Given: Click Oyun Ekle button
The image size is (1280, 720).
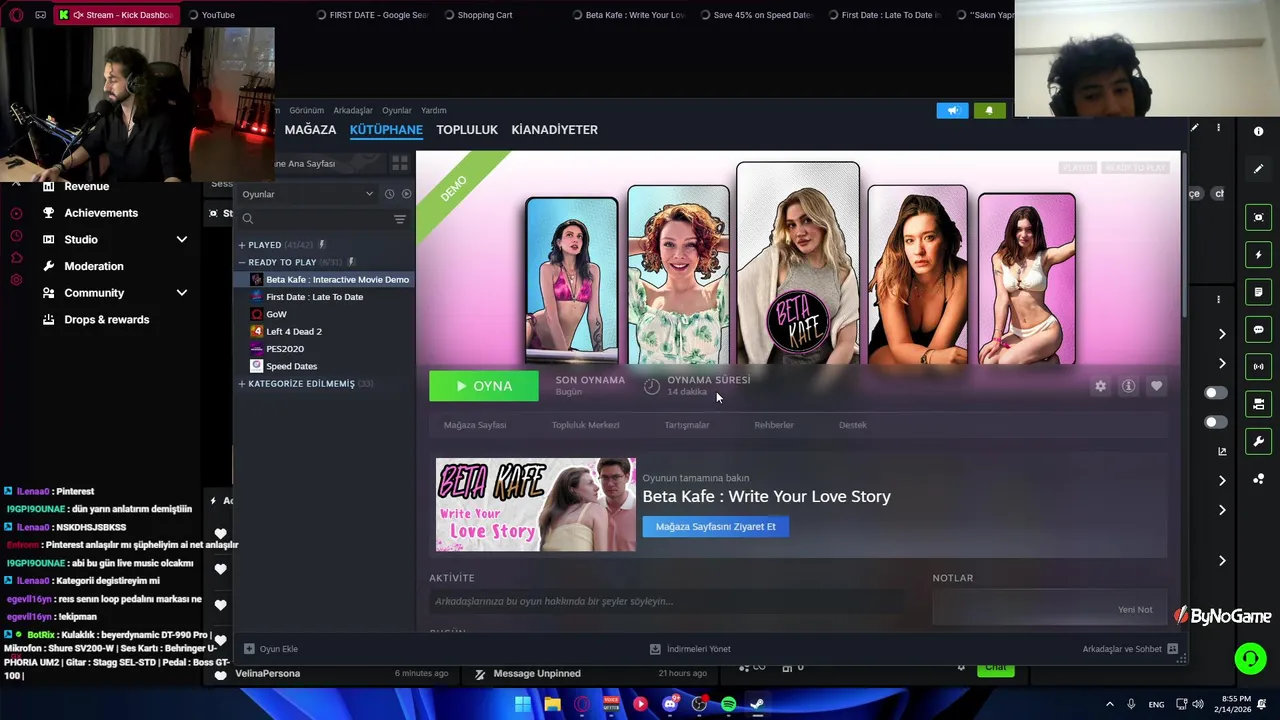Looking at the screenshot, I should pos(271,649).
